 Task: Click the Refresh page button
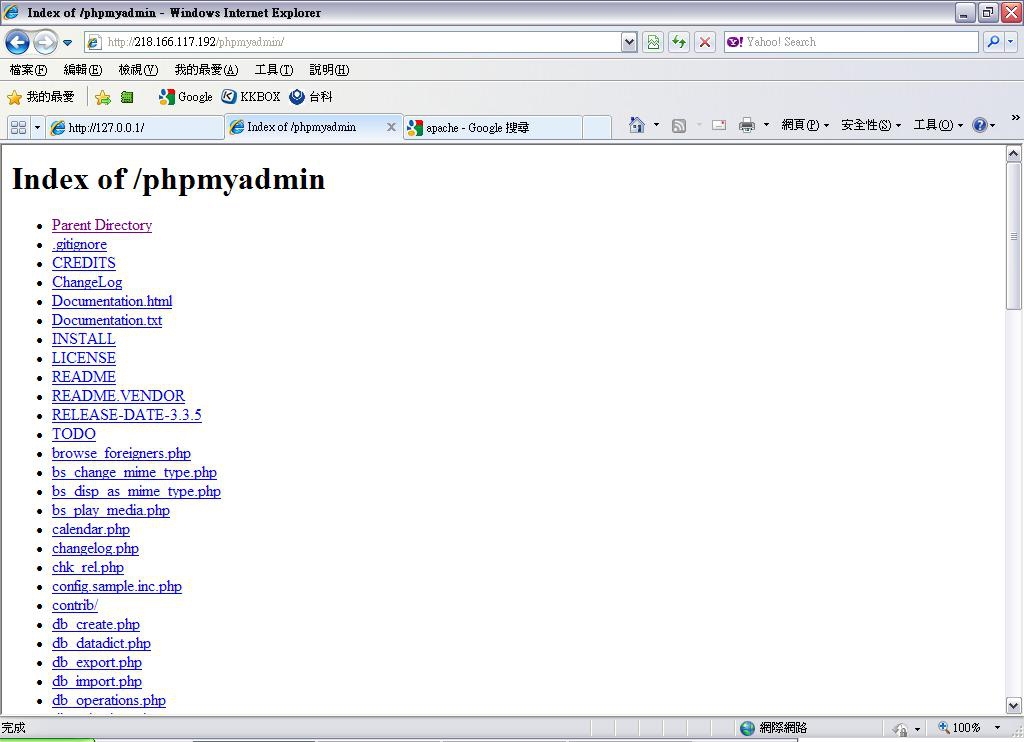point(679,42)
